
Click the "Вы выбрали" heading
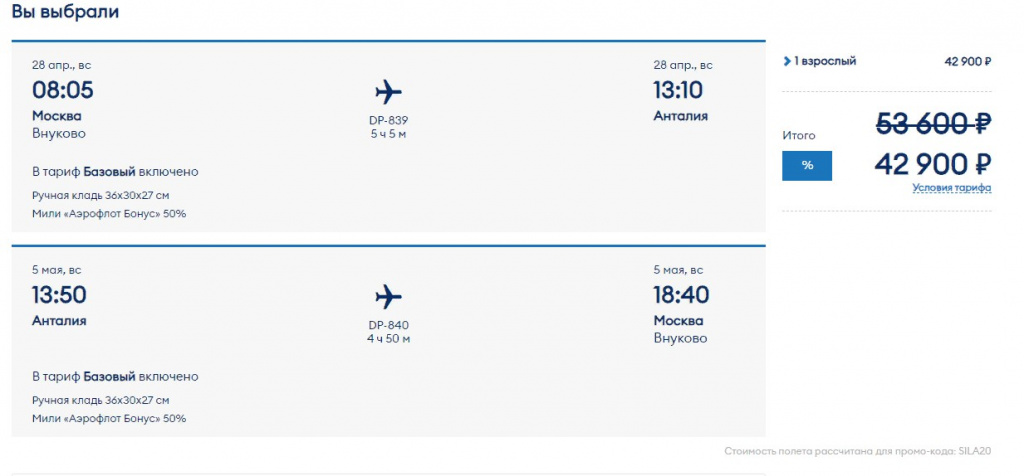65,13
